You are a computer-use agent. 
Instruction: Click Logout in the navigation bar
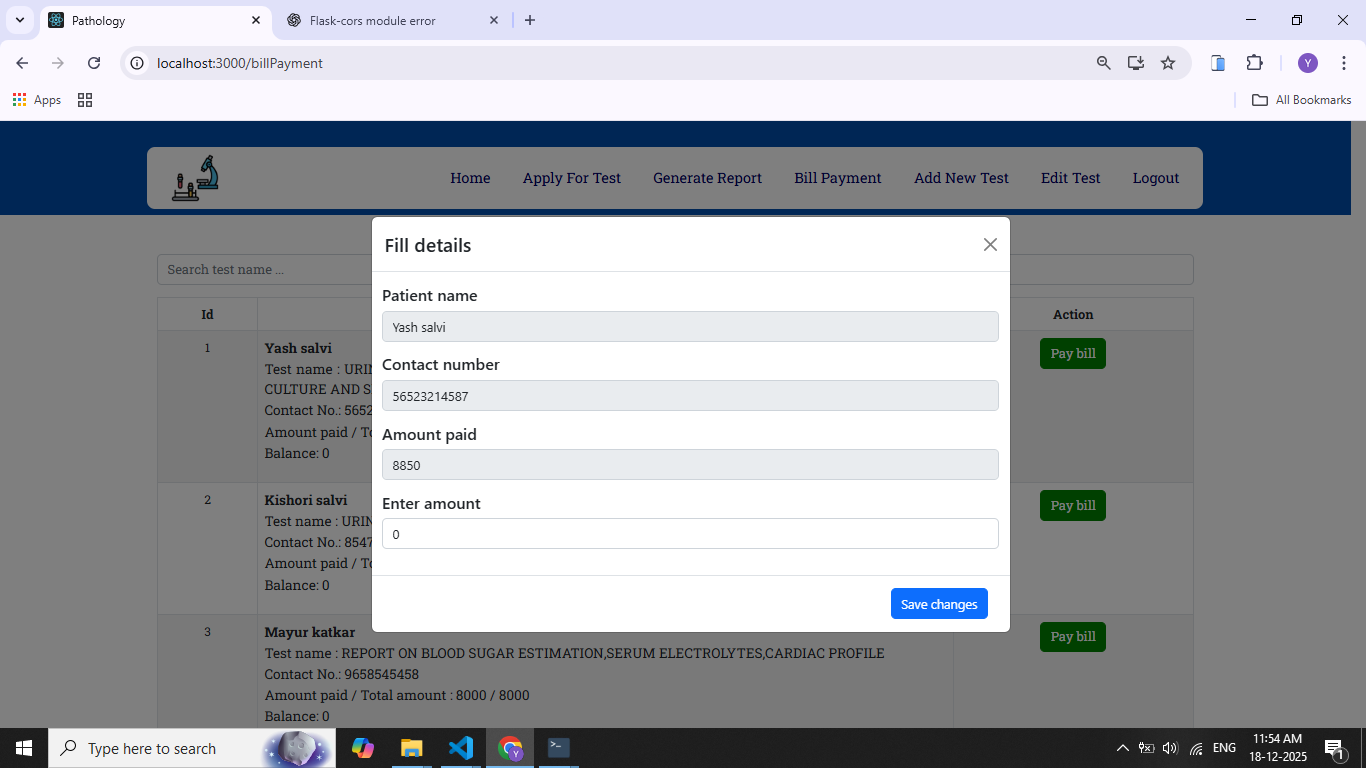(x=1155, y=178)
